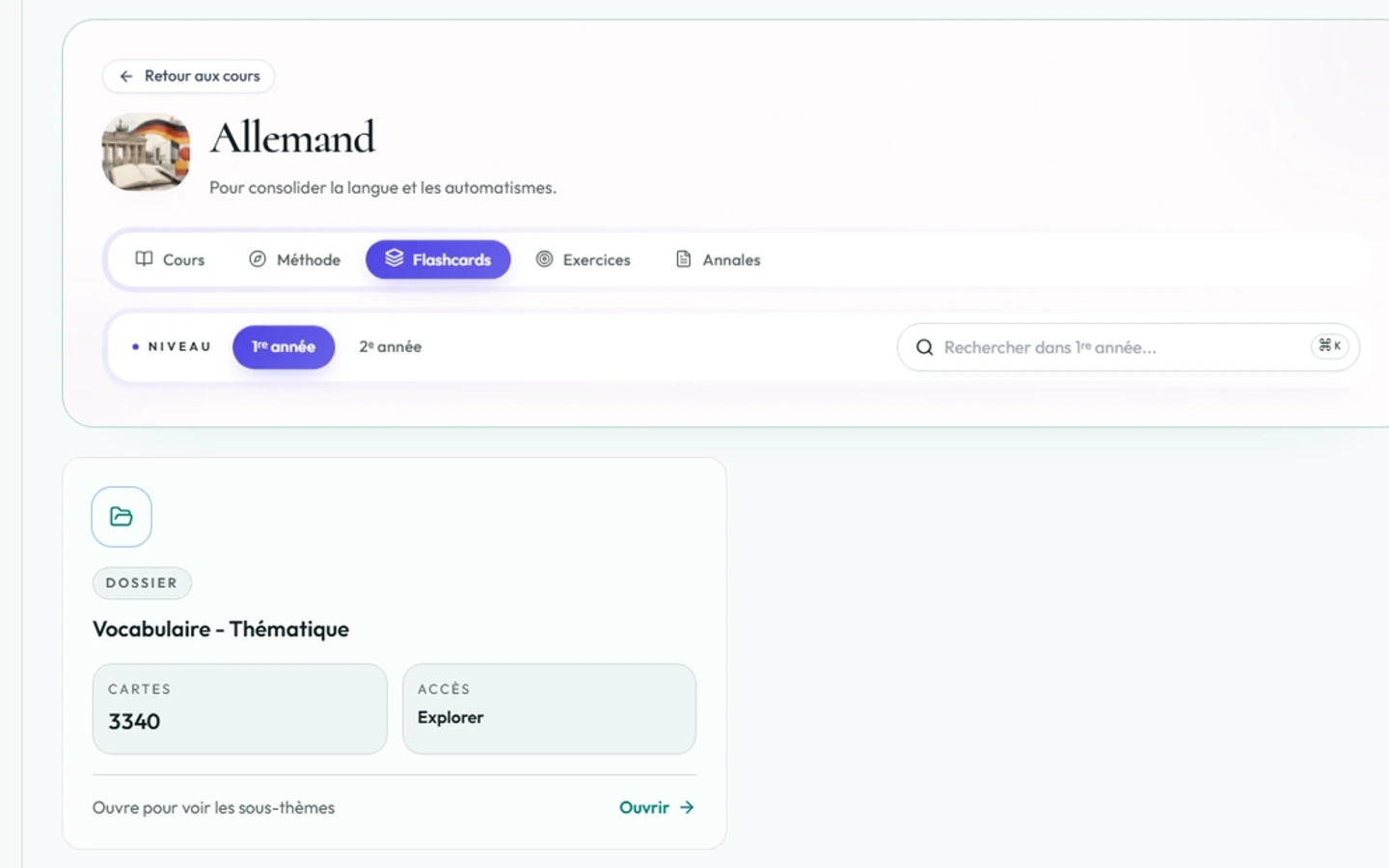This screenshot has width=1389, height=868.
Task: Switch level to 2e année
Action: coord(391,347)
